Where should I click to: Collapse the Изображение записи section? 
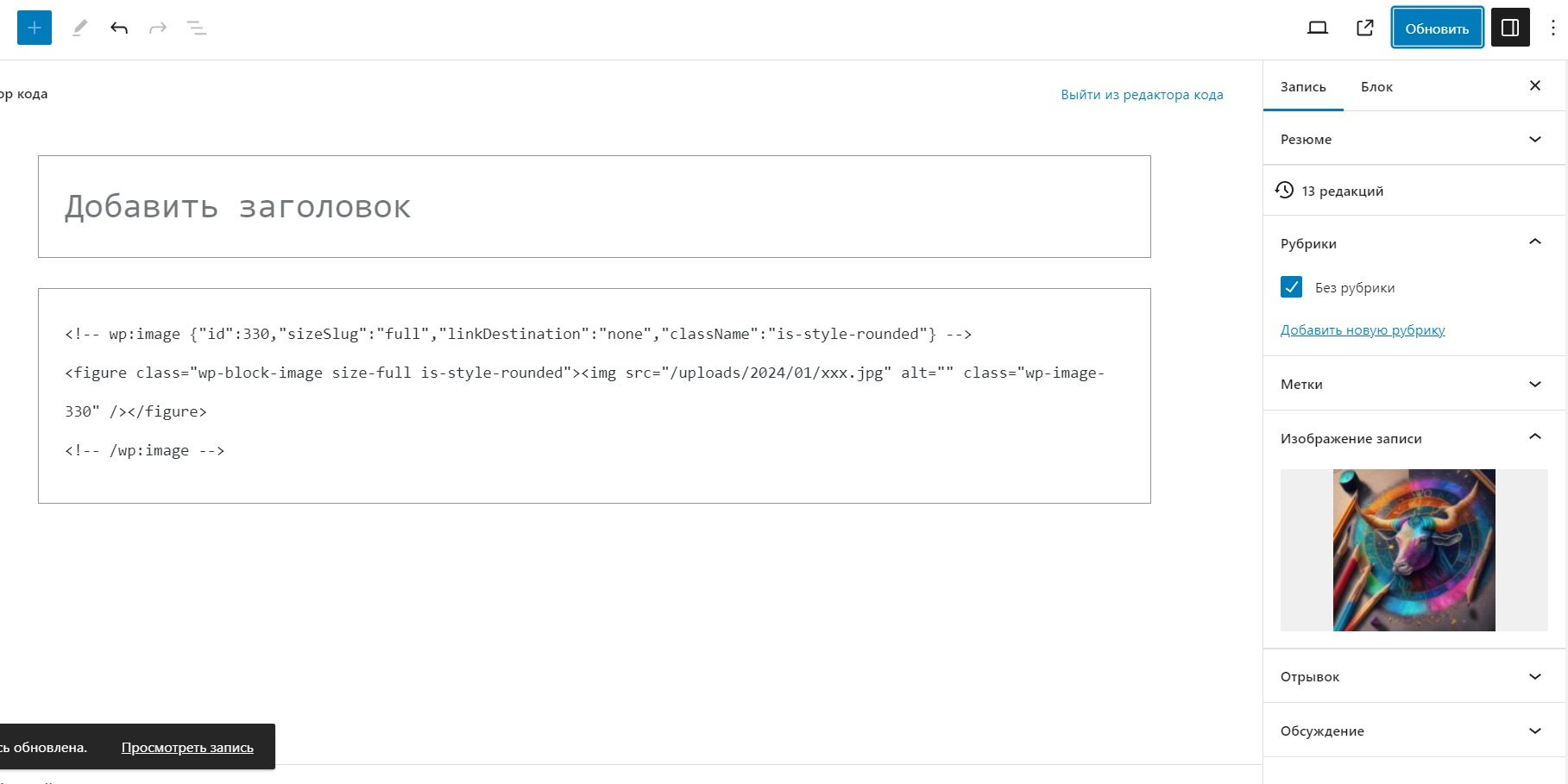click(1414, 438)
